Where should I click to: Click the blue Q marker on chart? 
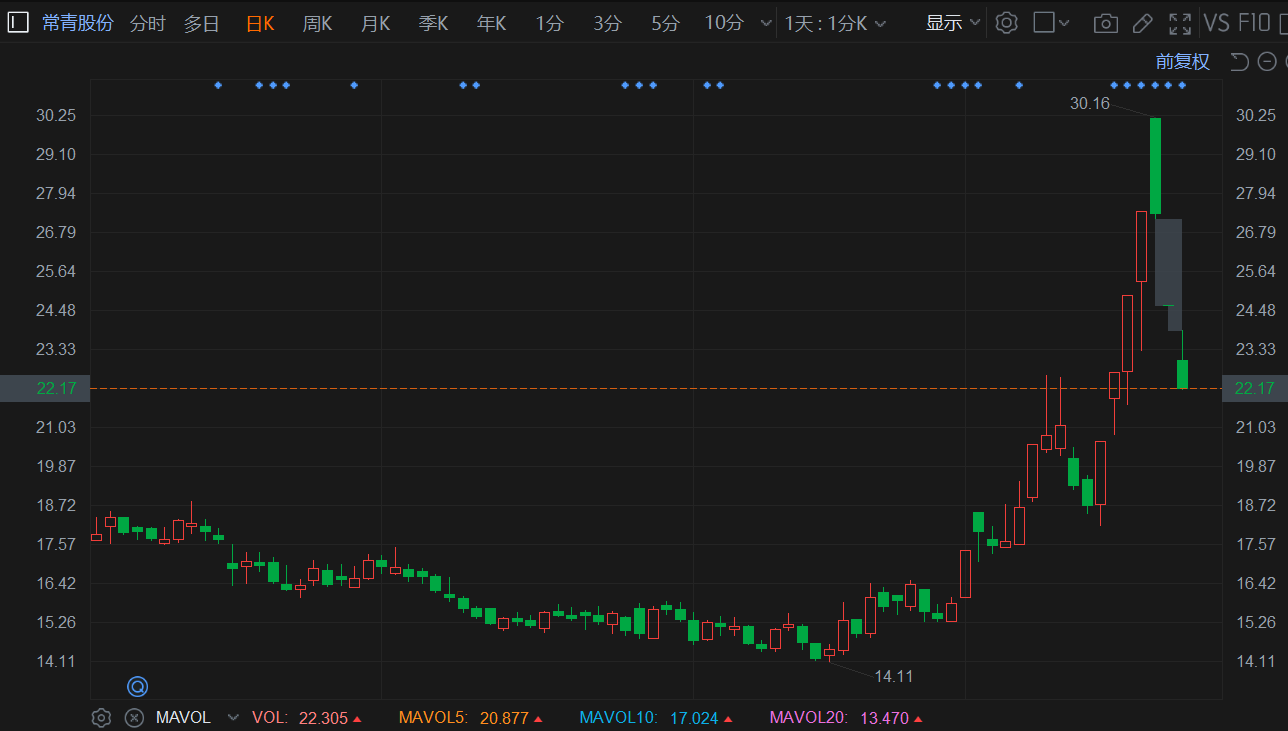pyautogui.click(x=137, y=686)
